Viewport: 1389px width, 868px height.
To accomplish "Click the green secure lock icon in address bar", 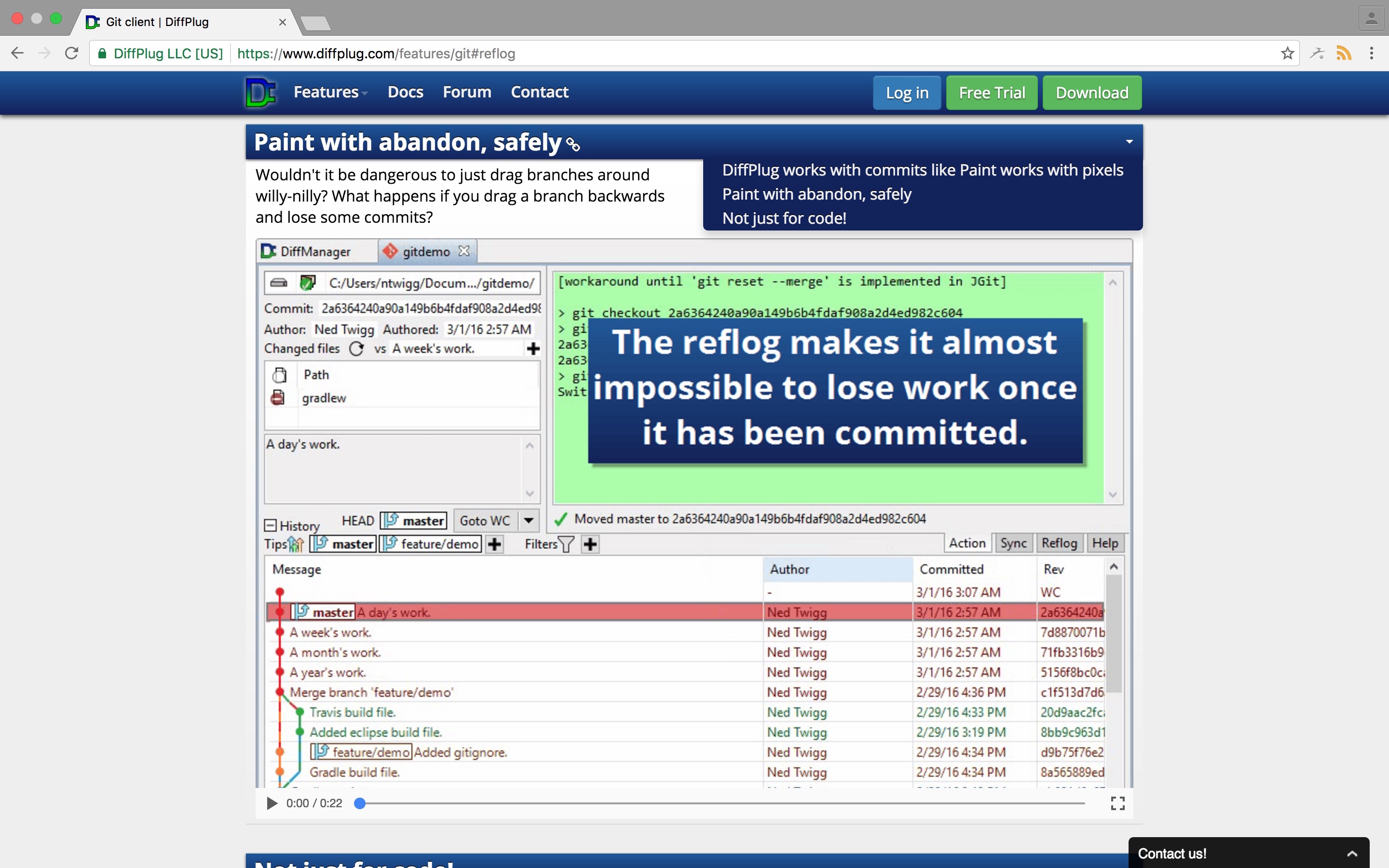I will click(x=102, y=54).
